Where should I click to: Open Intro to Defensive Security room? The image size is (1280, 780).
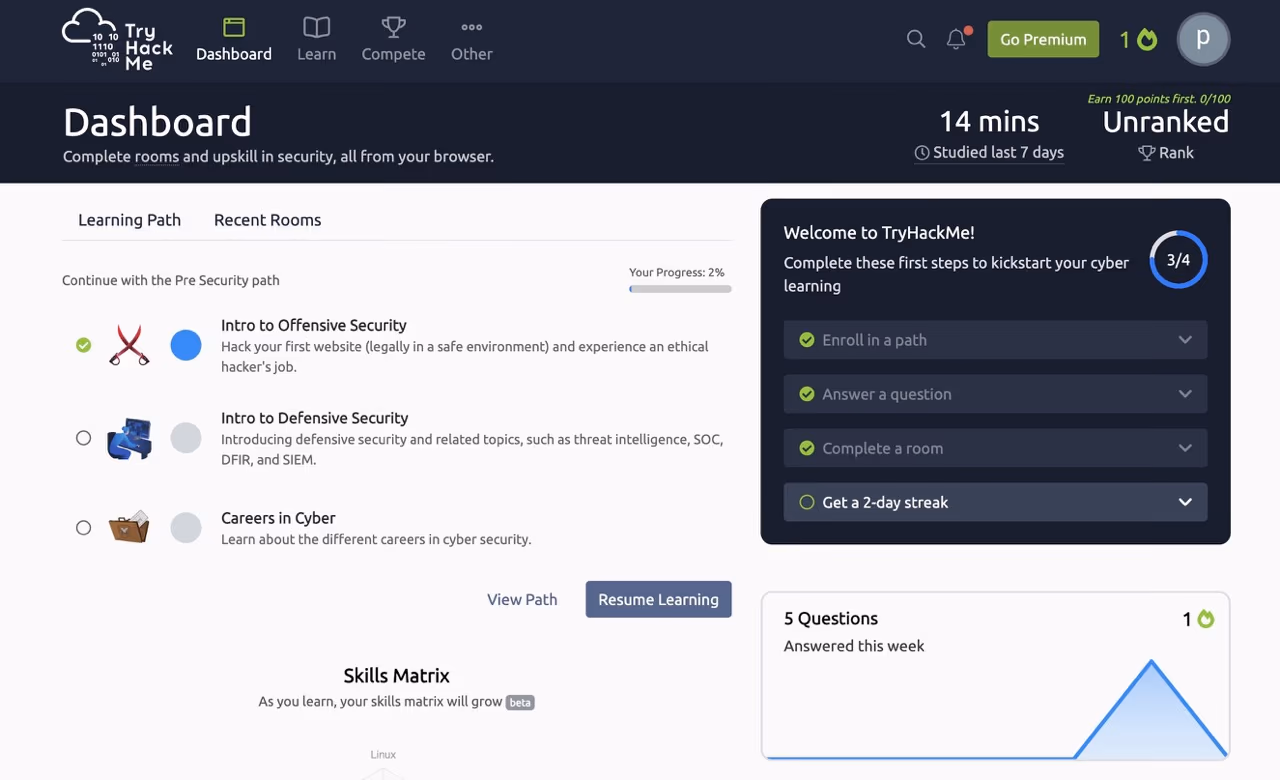pyautogui.click(x=315, y=418)
